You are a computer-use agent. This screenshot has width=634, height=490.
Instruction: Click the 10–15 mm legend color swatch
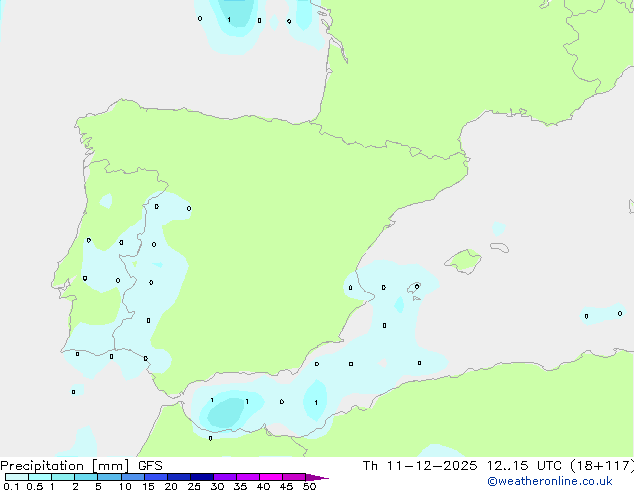pos(133,477)
